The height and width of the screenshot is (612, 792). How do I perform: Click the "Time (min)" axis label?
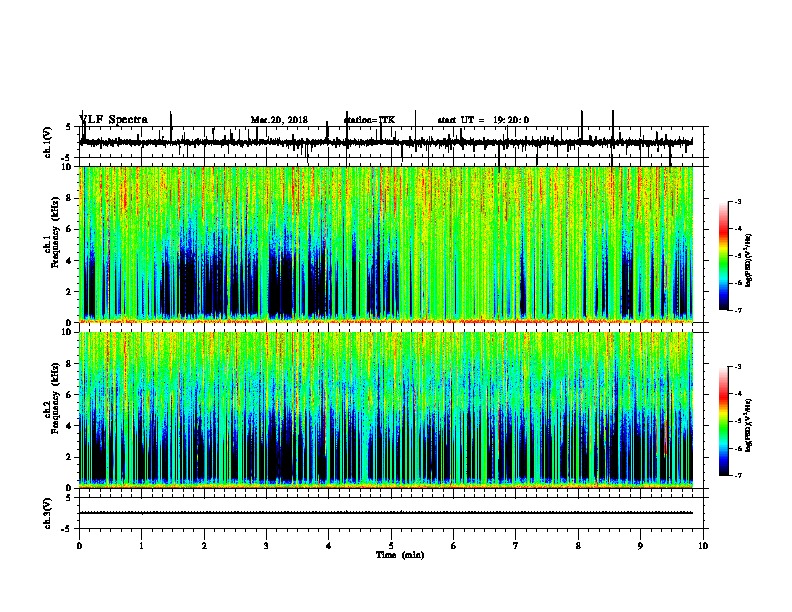[400, 555]
